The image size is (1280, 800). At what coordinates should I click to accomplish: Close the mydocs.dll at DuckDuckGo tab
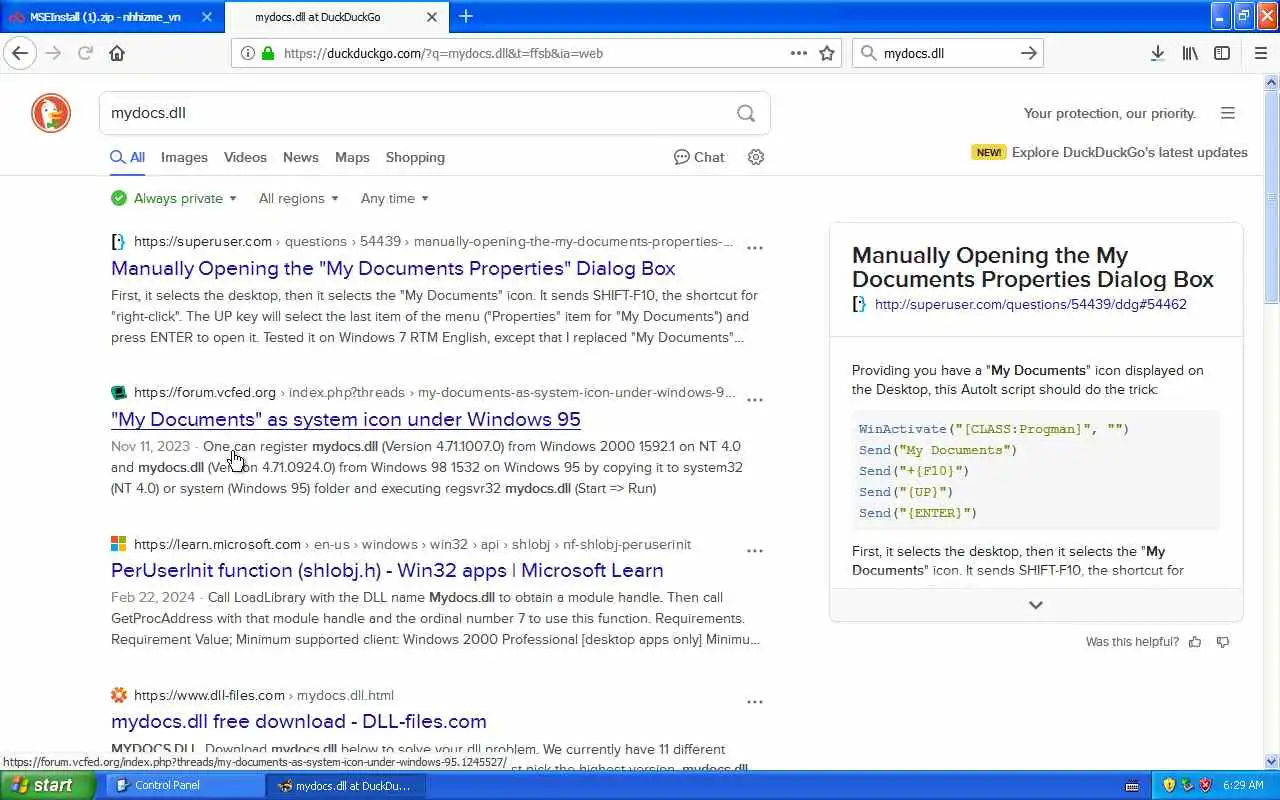432,17
